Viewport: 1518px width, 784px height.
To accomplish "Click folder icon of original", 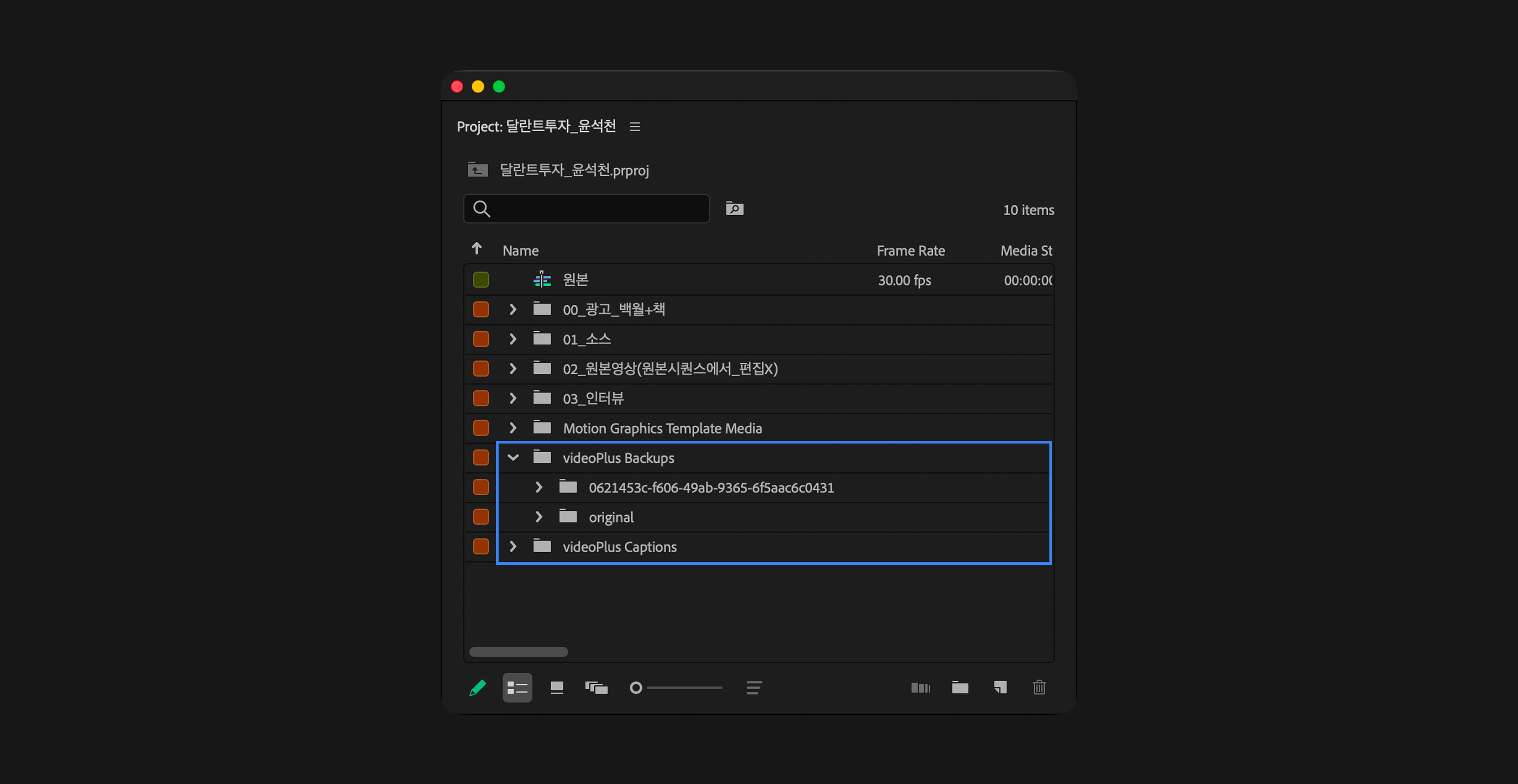I will click(x=568, y=516).
